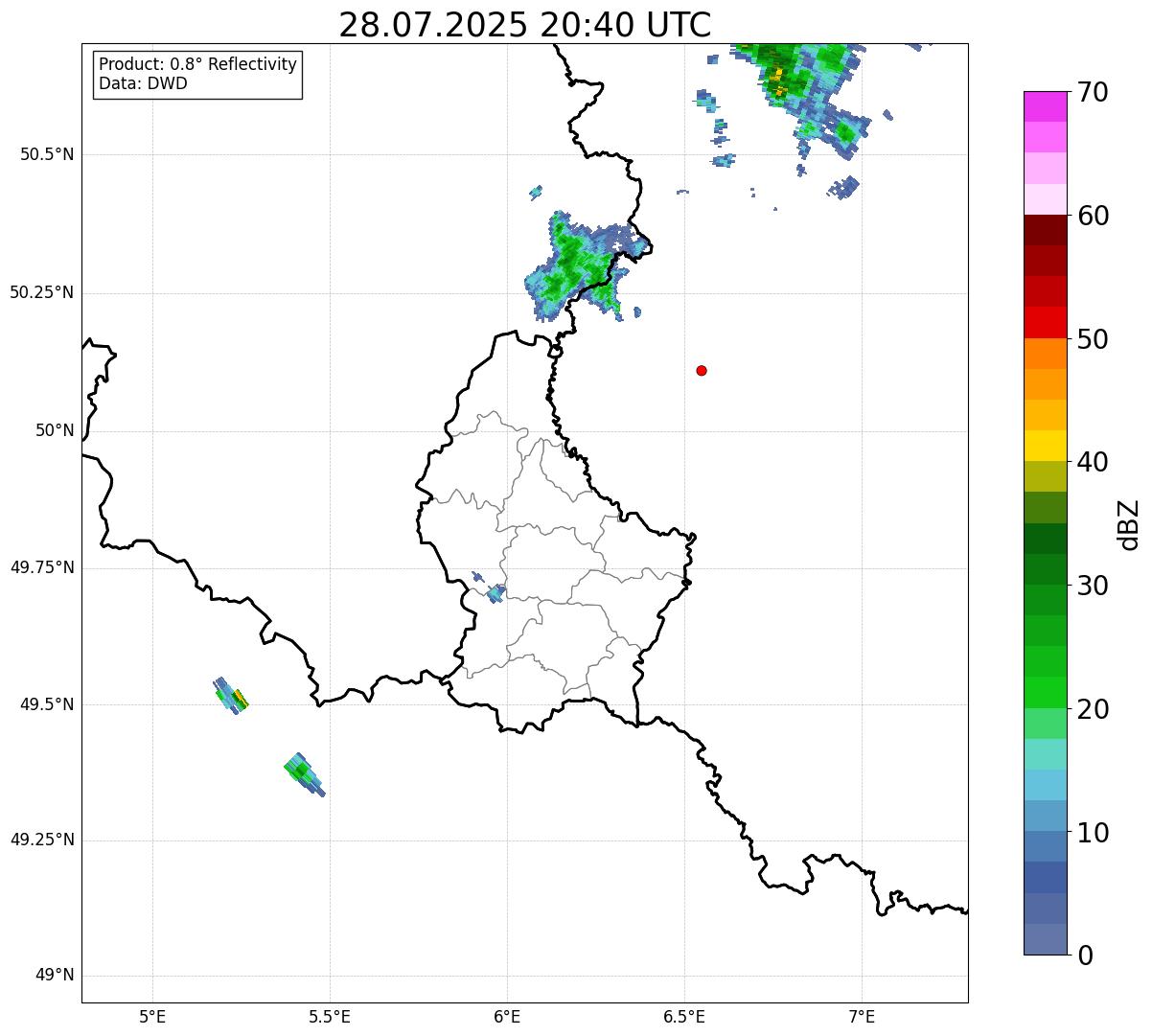Click the colorbar tick label 0
Viewport: 1152px width, 1036px height.
click(x=1084, y=955)
